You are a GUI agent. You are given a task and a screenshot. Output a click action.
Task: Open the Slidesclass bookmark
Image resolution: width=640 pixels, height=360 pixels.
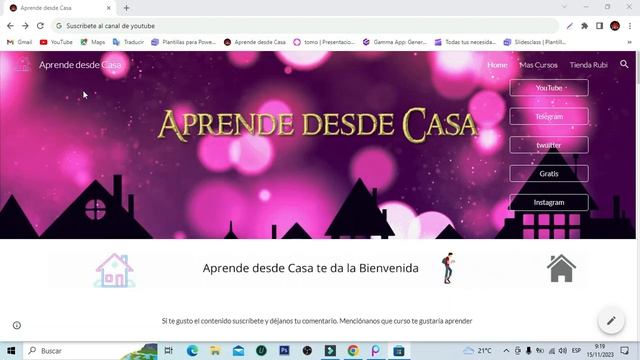535,42
